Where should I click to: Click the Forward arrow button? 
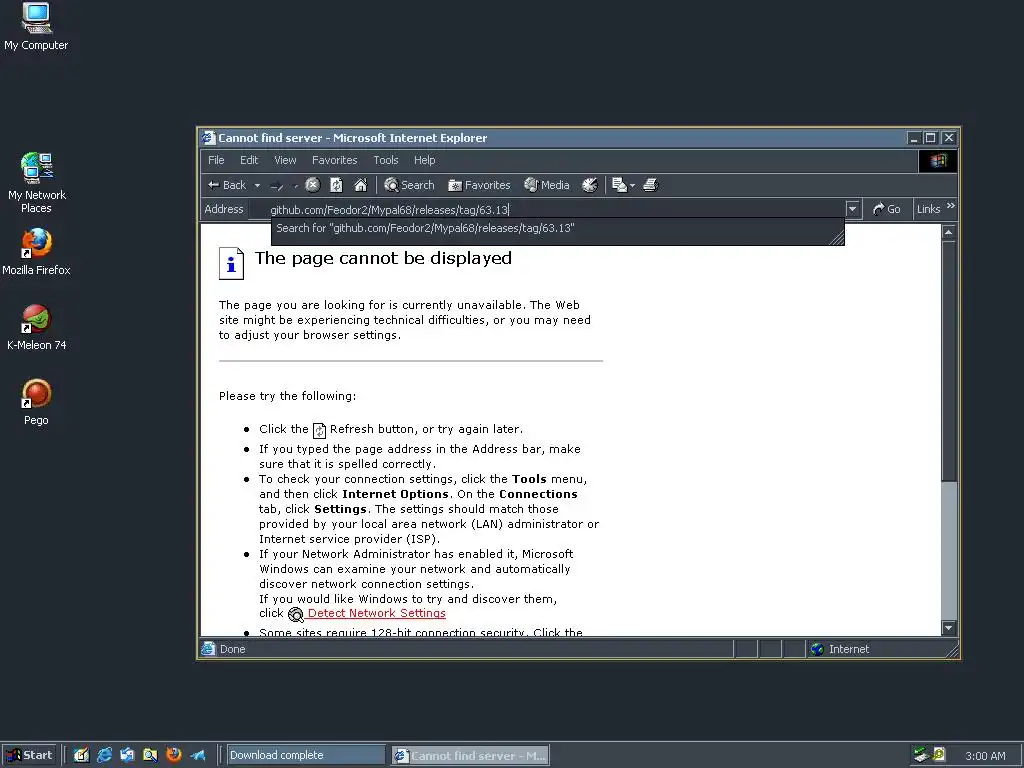[x=277, y=186]
